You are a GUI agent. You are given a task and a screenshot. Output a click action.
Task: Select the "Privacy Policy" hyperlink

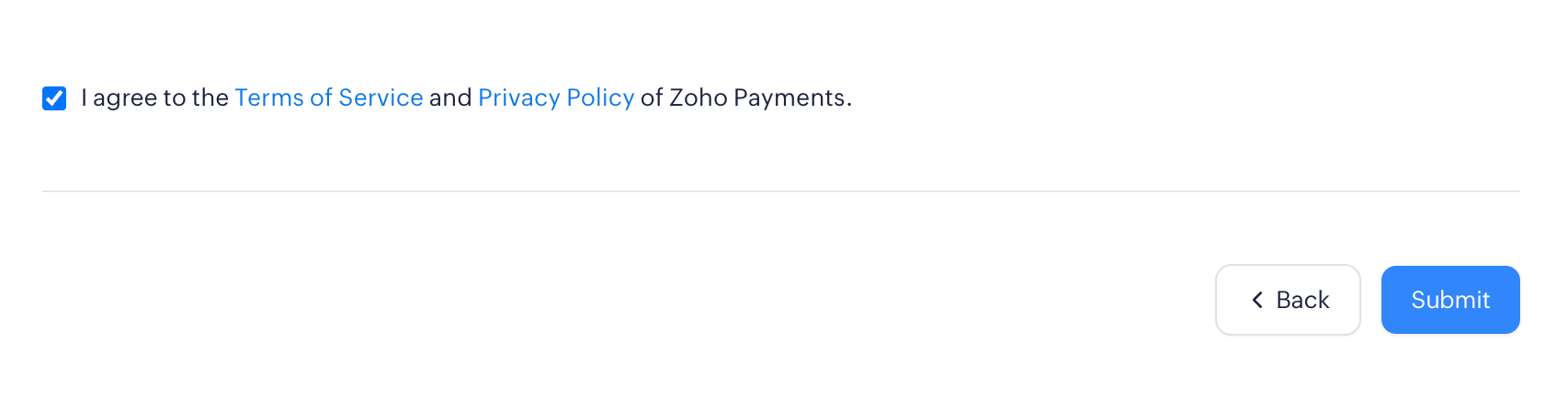556,97
